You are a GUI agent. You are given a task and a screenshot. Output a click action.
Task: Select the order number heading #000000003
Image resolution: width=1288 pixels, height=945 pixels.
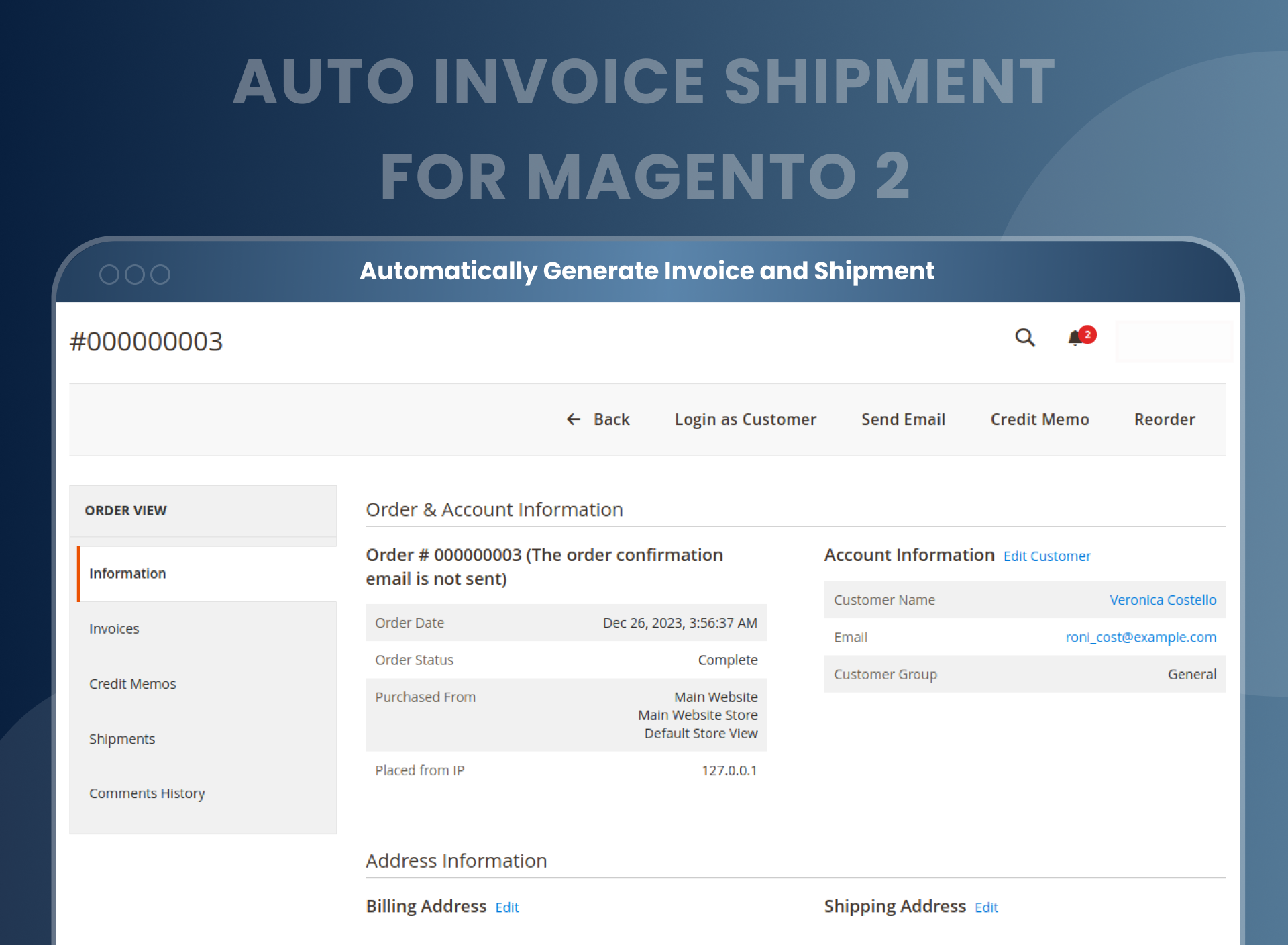(146, 342)
